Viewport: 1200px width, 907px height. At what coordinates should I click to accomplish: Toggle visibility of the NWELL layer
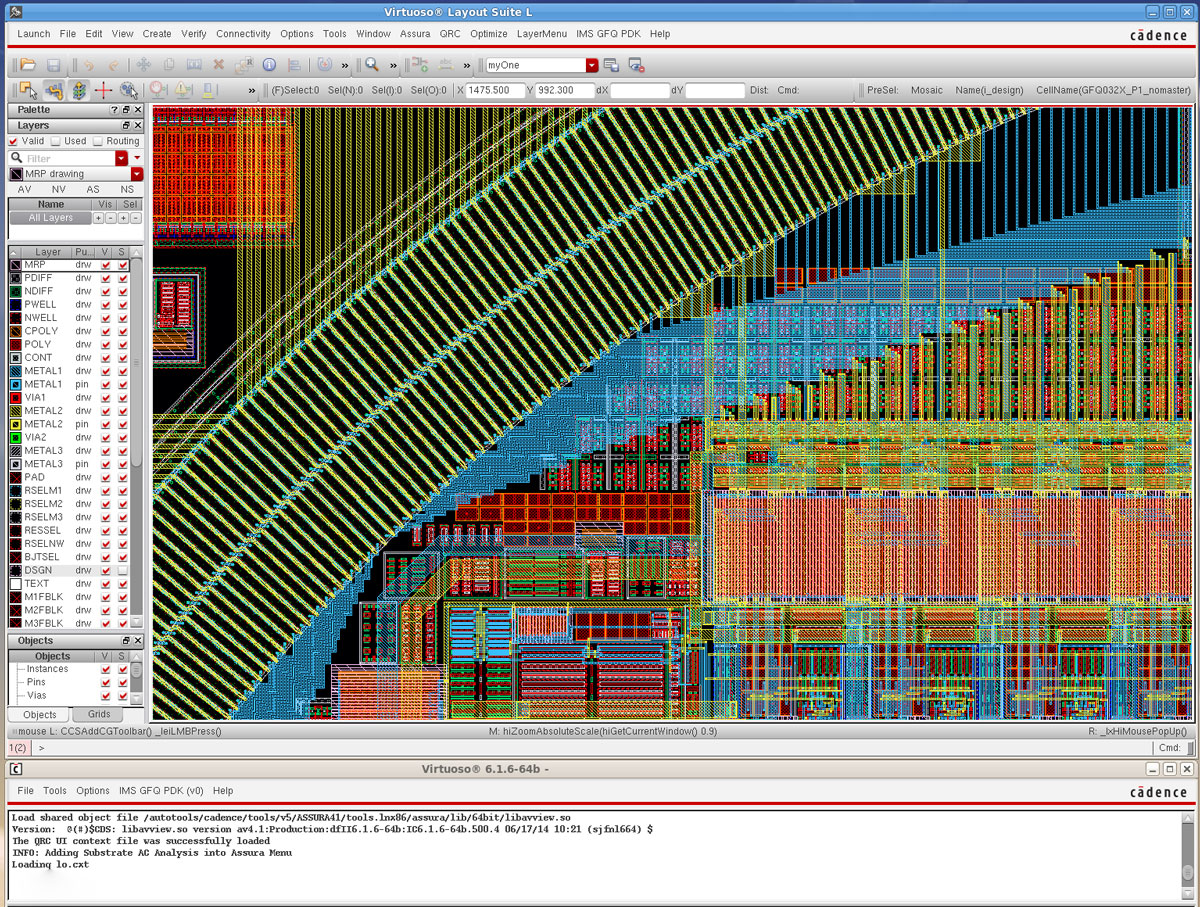coord(106,318)
